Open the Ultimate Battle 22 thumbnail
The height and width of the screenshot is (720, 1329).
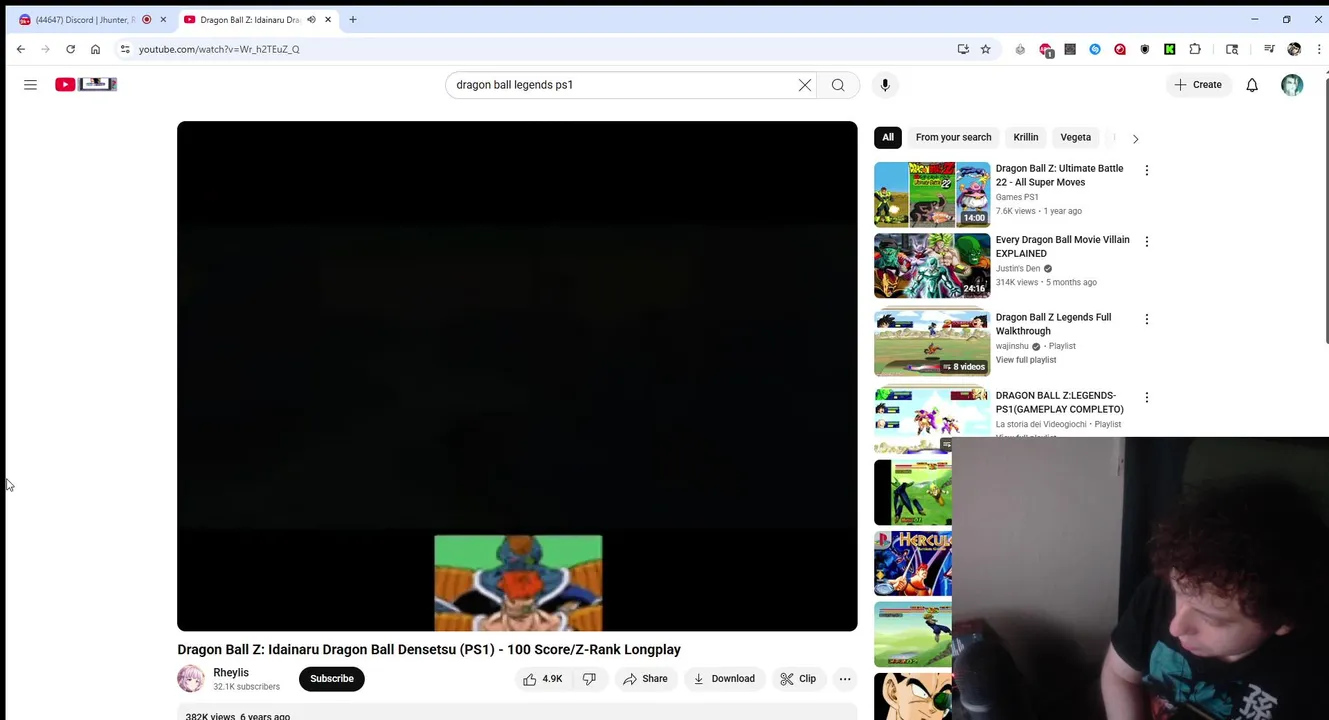coord(932,195)
